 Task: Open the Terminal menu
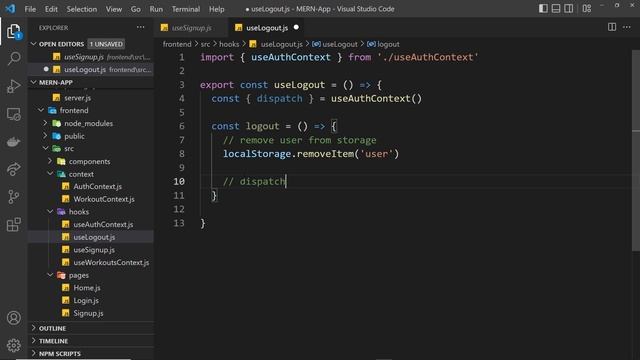(186, 9)
